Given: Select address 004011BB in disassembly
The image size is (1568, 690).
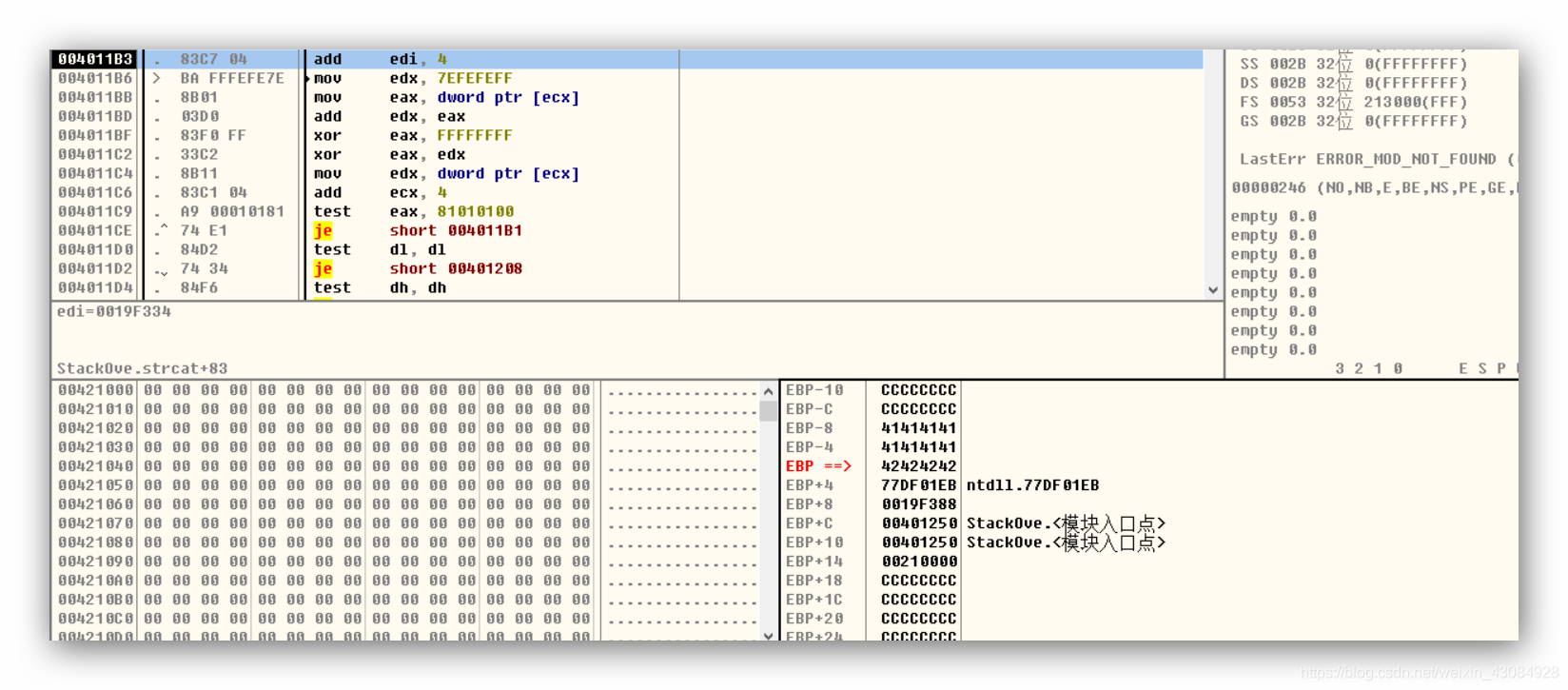Looking at the screenshot, I should point(95,97).
